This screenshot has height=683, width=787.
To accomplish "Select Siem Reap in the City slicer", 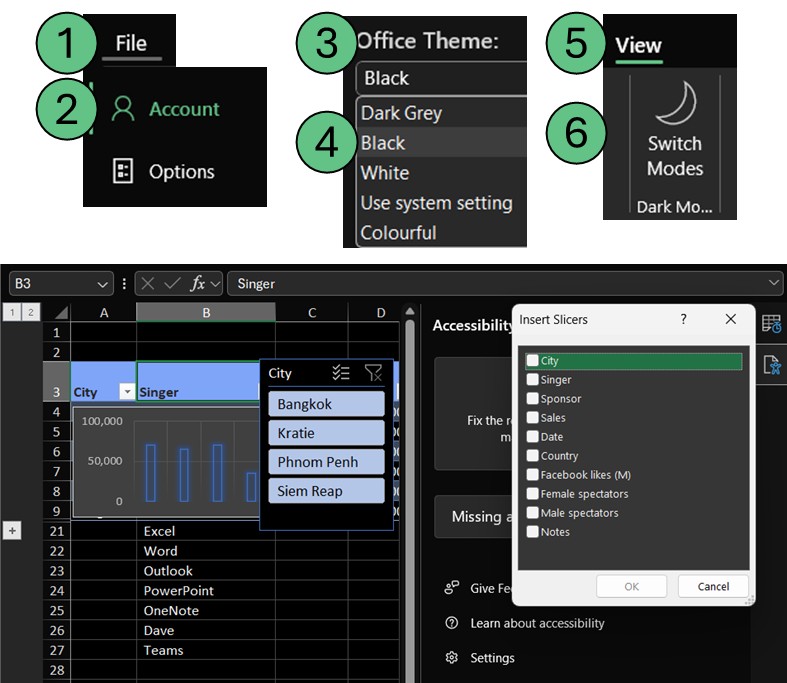I will [x=326, y=491].
